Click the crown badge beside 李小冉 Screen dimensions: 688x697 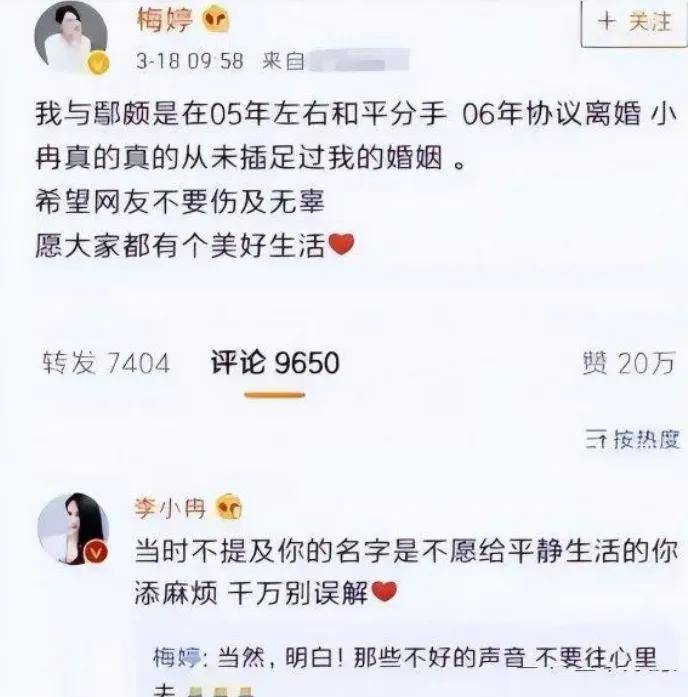click(229, 507)
